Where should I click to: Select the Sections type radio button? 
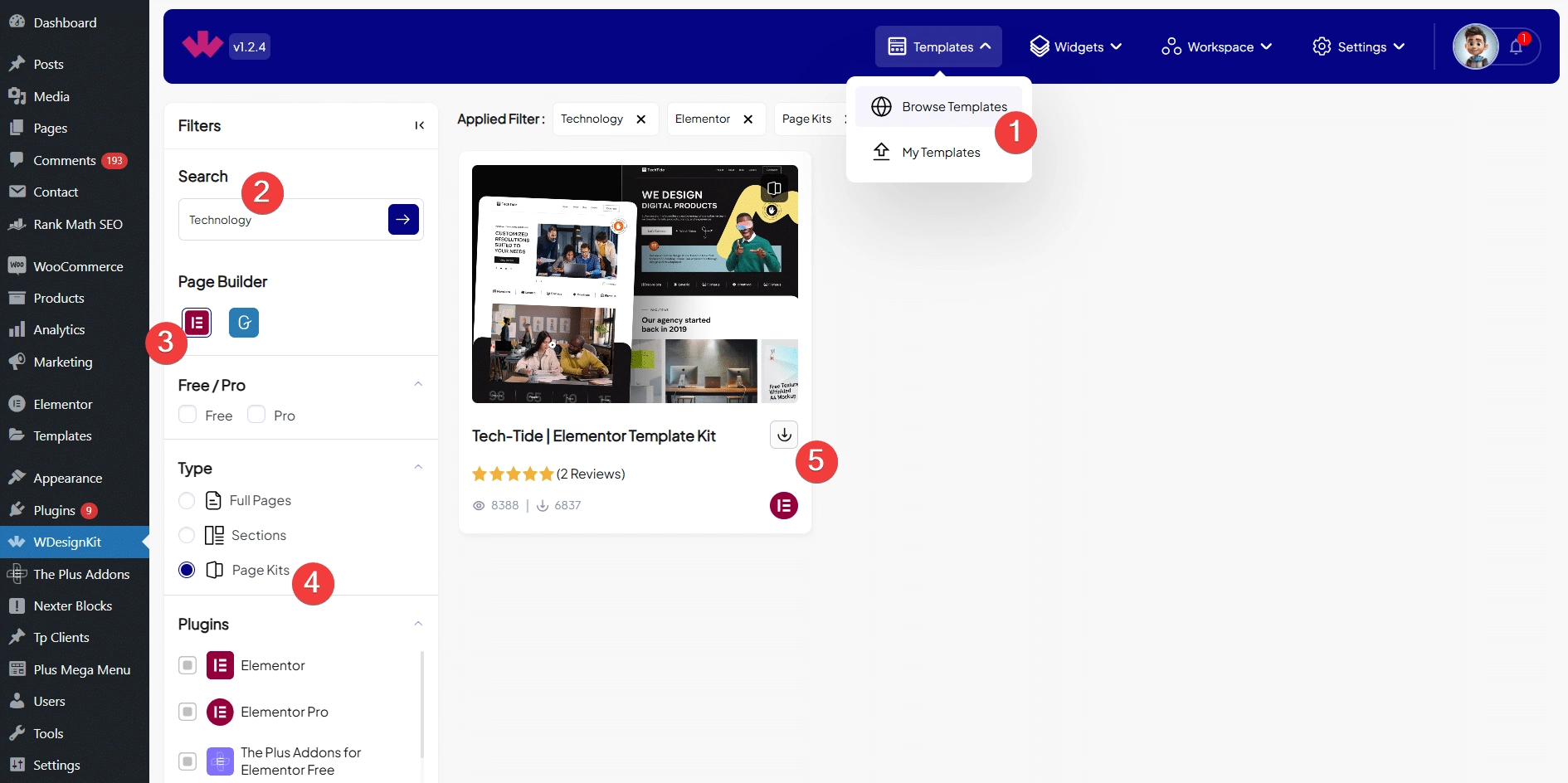coord(187,536)
